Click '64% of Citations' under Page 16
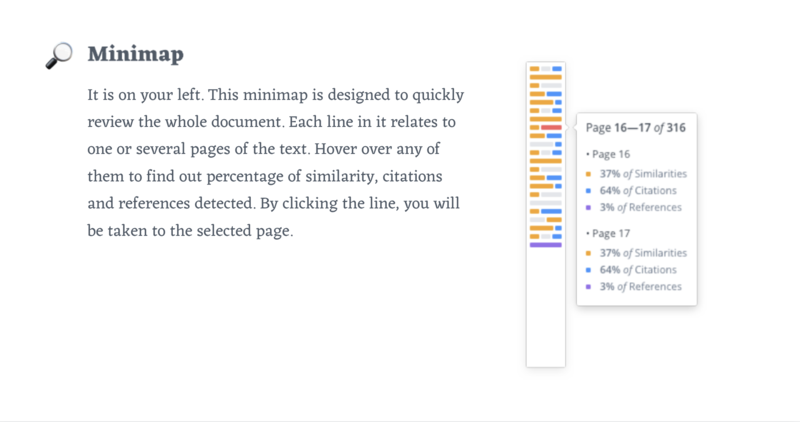This screenshot has height=422, width=800. pos(638,190)
